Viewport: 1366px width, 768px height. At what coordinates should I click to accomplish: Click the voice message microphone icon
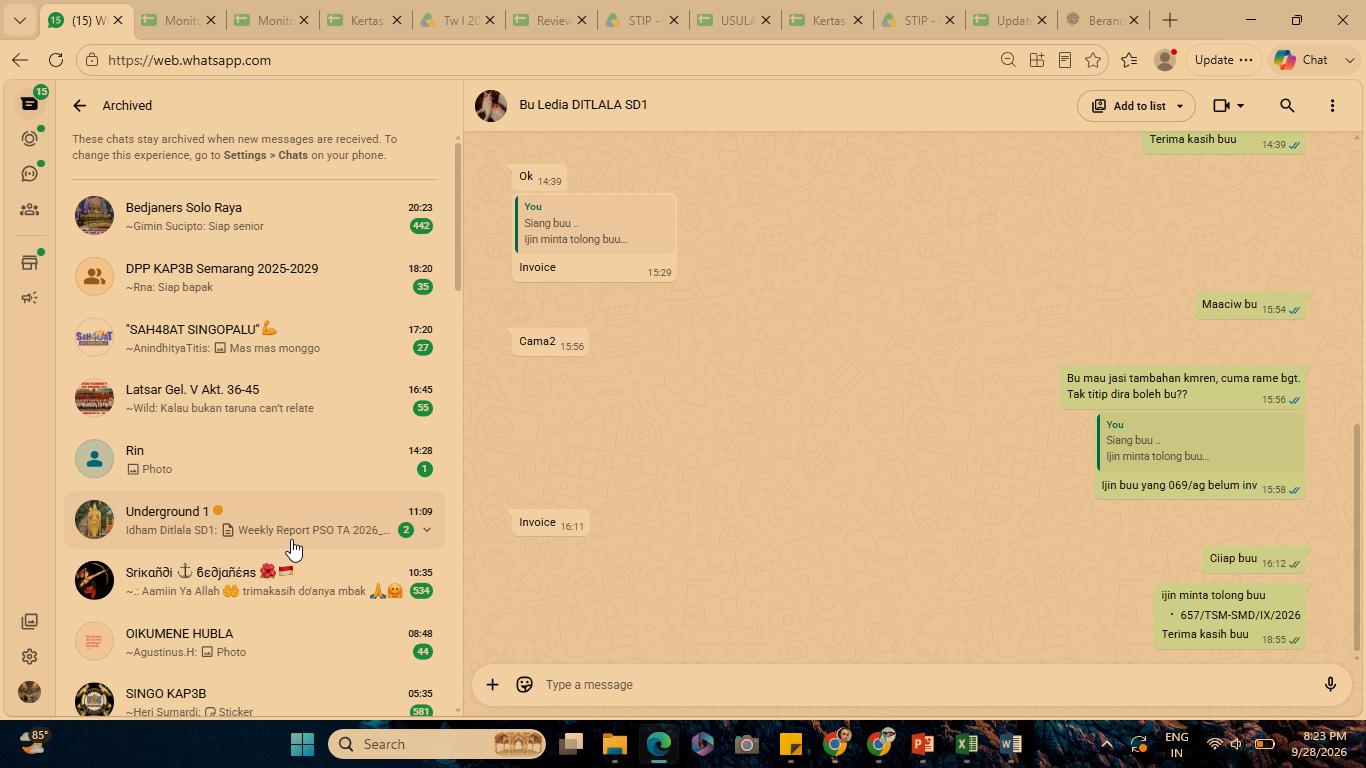point(1330,685)
